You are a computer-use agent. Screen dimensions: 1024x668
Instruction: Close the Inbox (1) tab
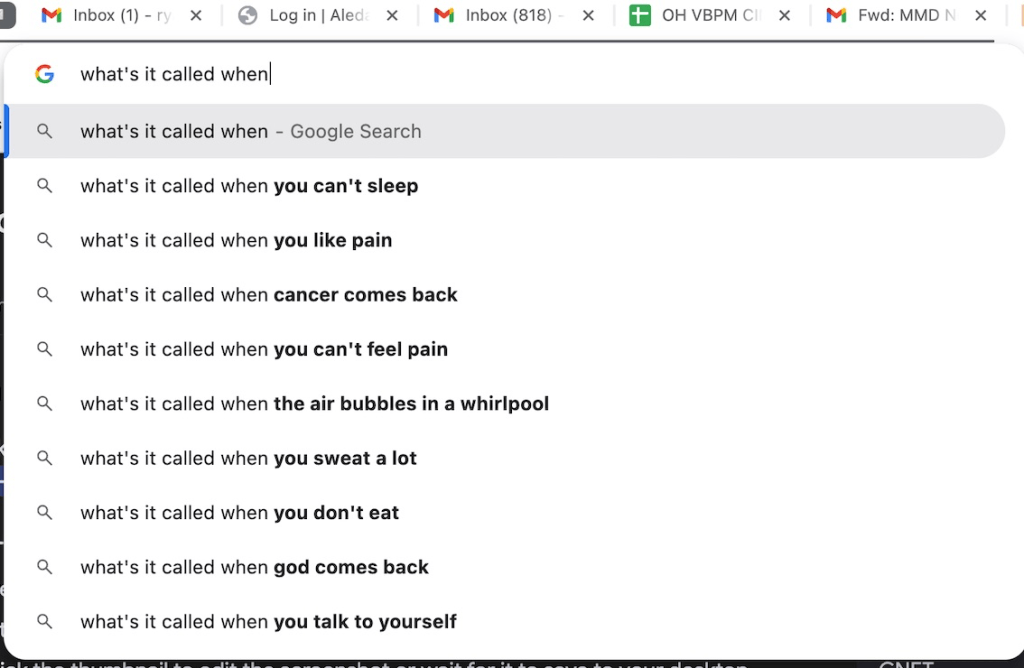click(x=196, y=16)
